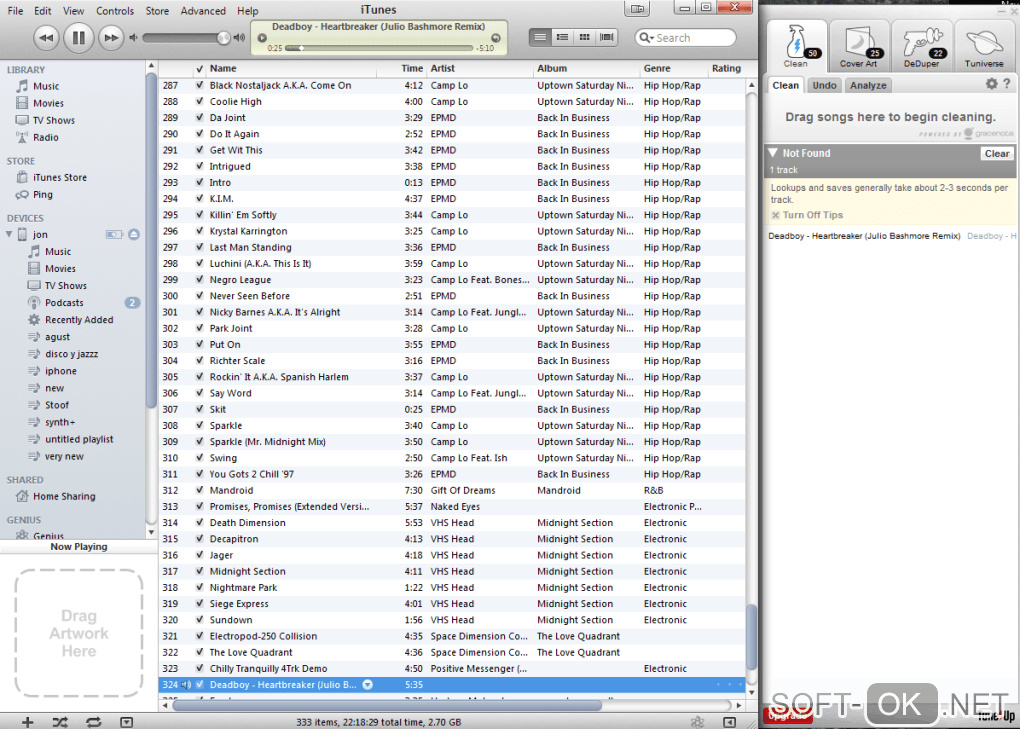
Task: Sort tracks by Artist column
Action: (x=479, y=68)
